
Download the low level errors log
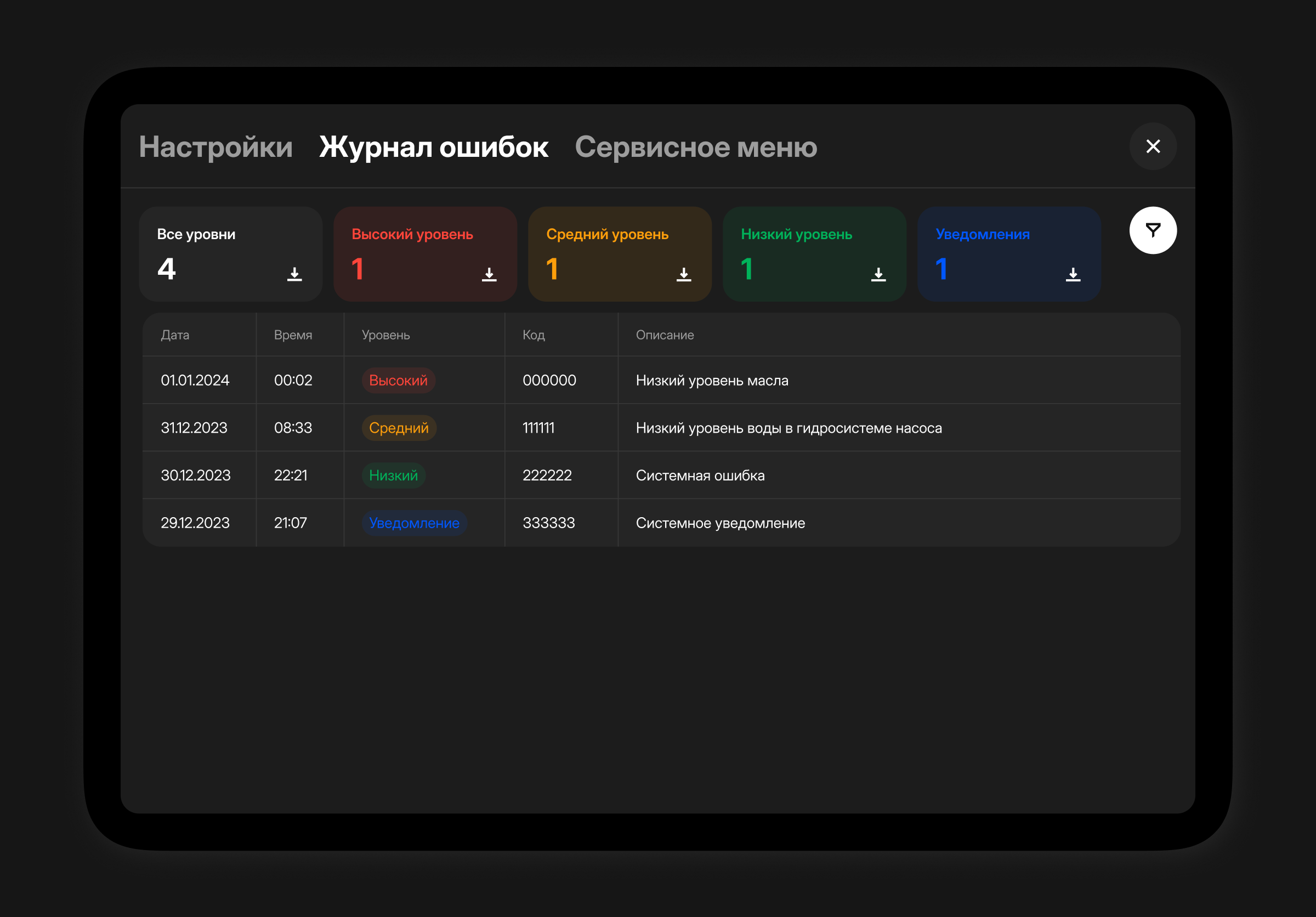[x=878, y=274]
